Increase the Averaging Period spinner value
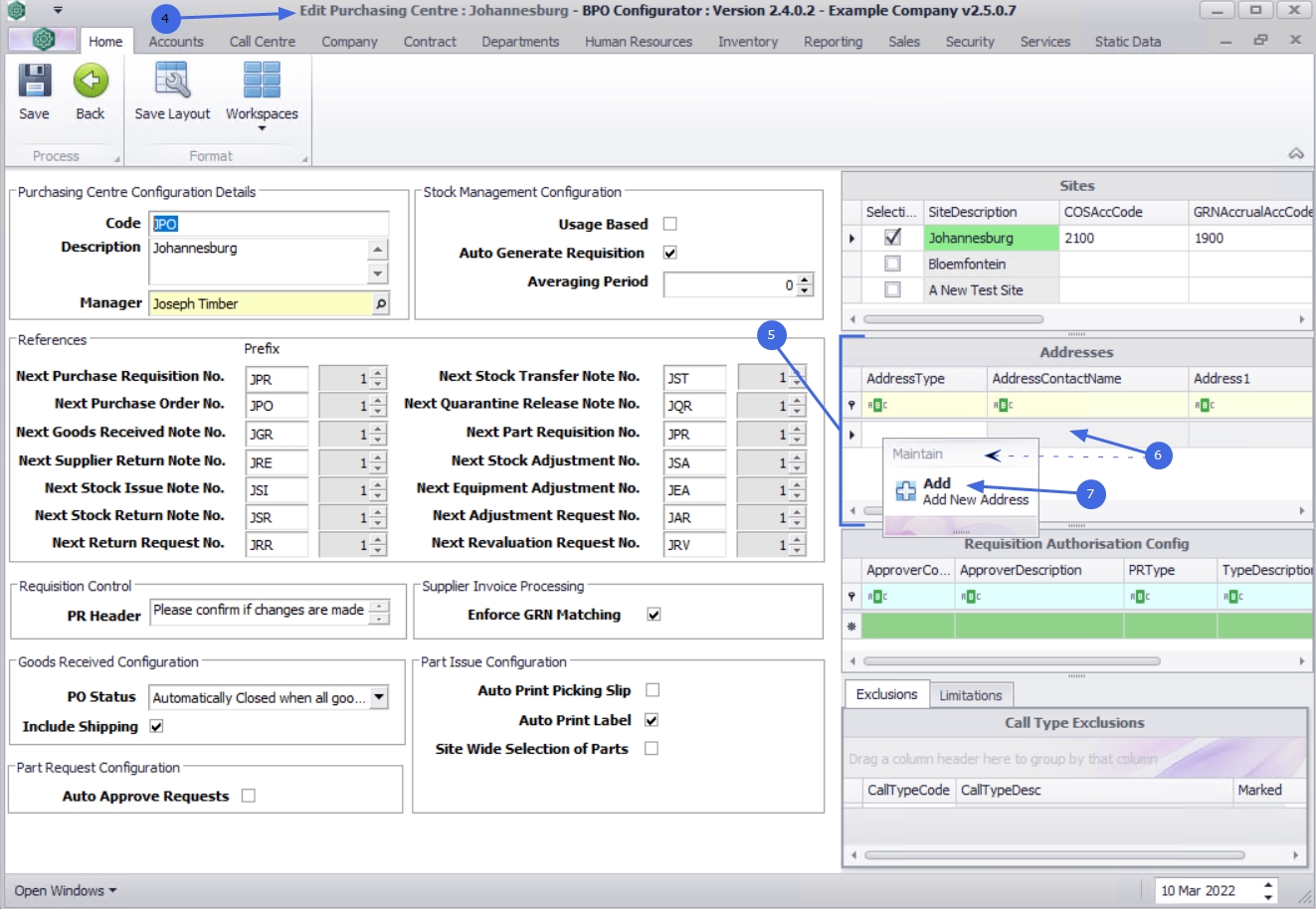 [805, 279]
